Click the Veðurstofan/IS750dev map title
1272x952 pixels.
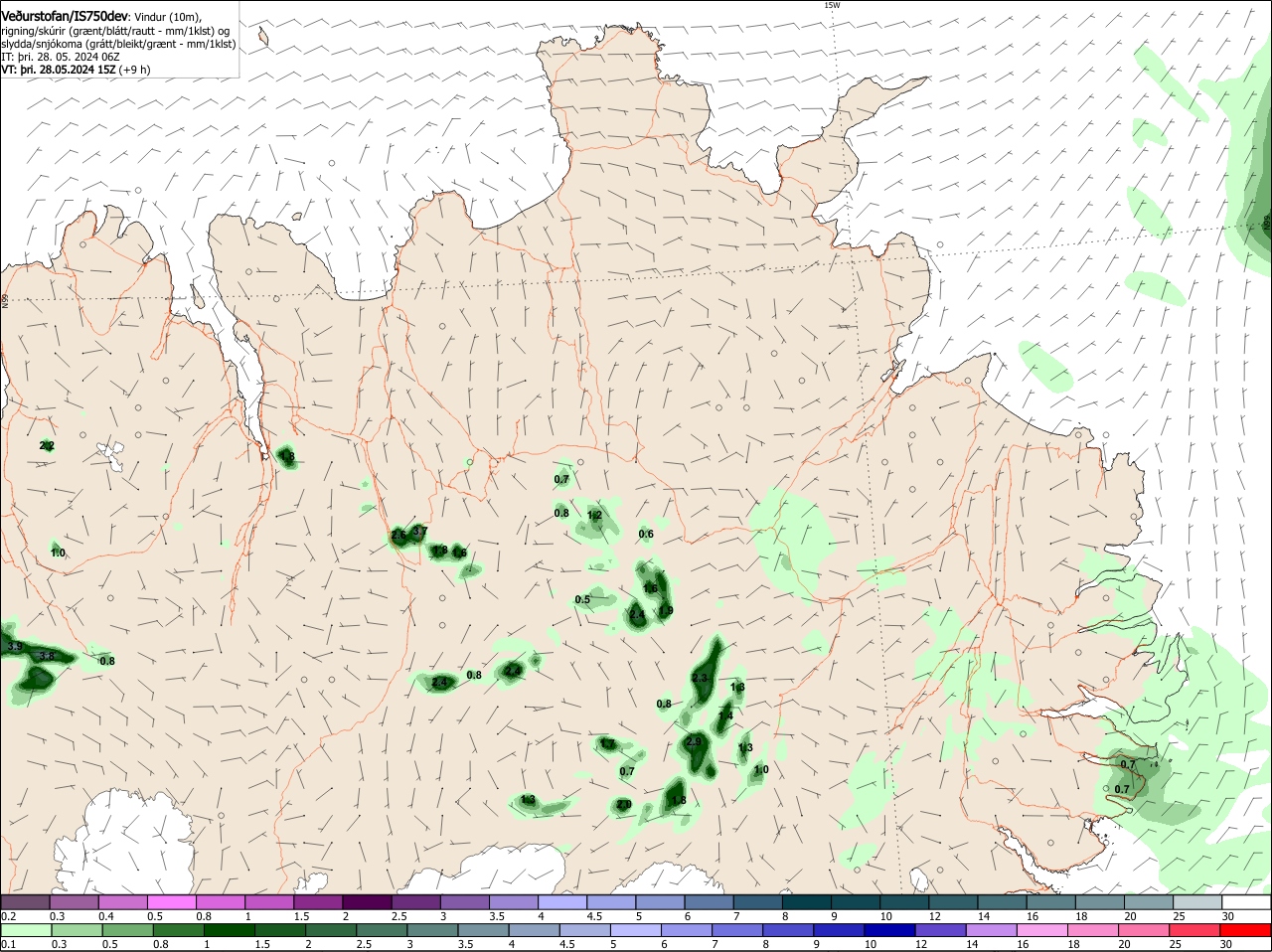click(65, 17)
